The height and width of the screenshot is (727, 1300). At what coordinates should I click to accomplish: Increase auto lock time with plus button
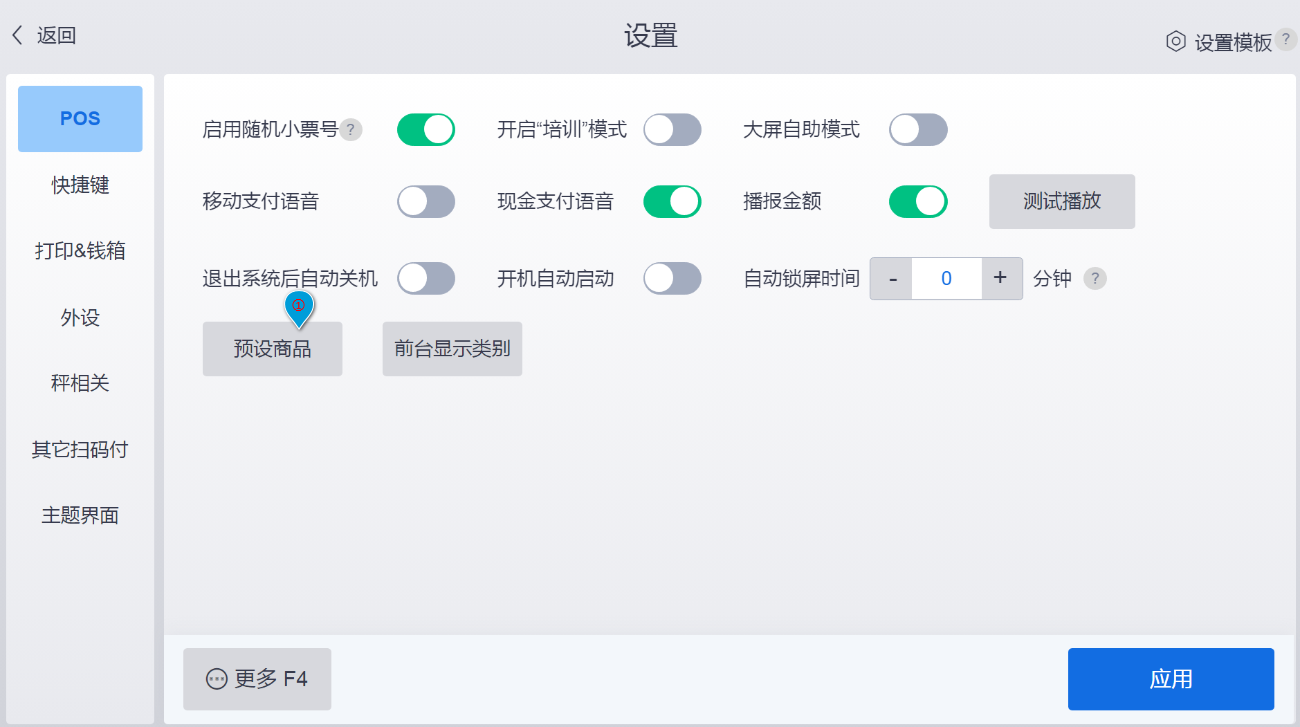click(1001, 279)
